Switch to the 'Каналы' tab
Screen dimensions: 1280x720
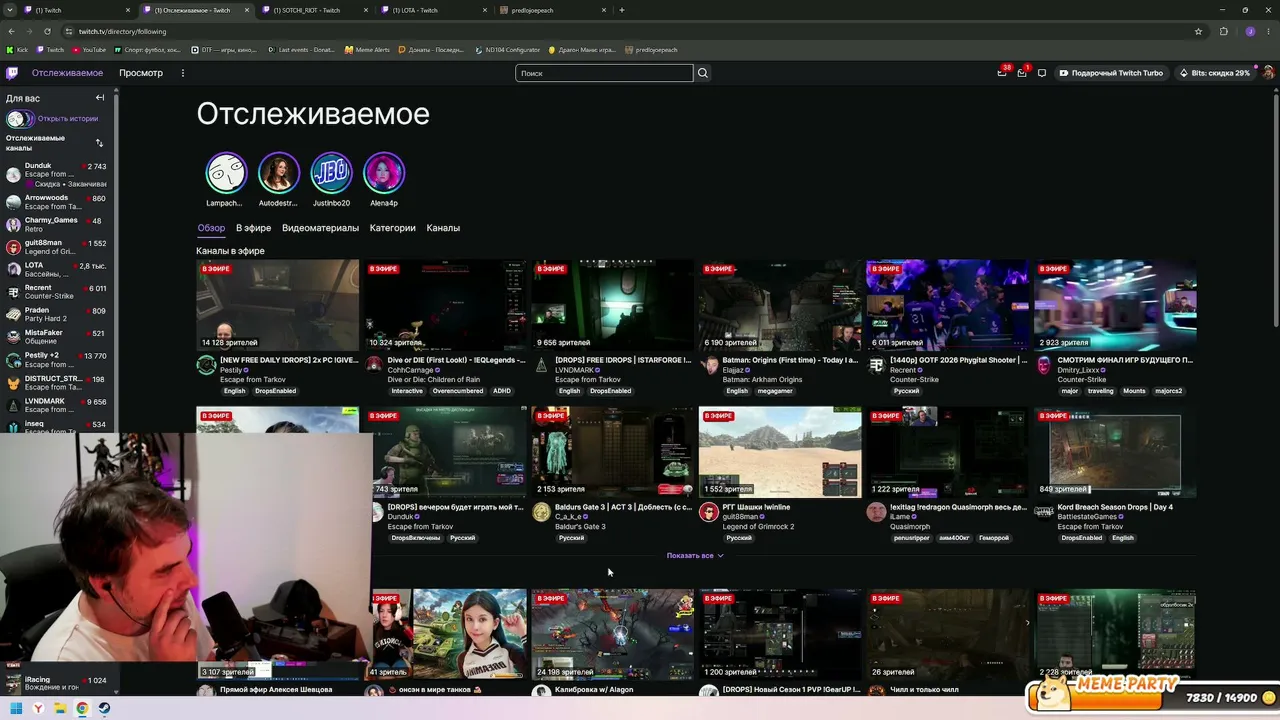point(443,228)
